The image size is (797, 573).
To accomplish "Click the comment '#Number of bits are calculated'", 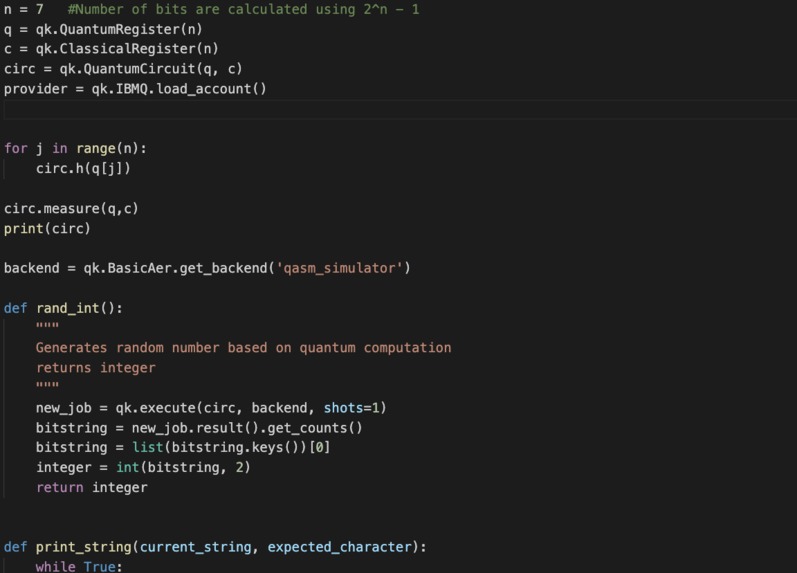I will pyautogui.click(x=188, y=9).
